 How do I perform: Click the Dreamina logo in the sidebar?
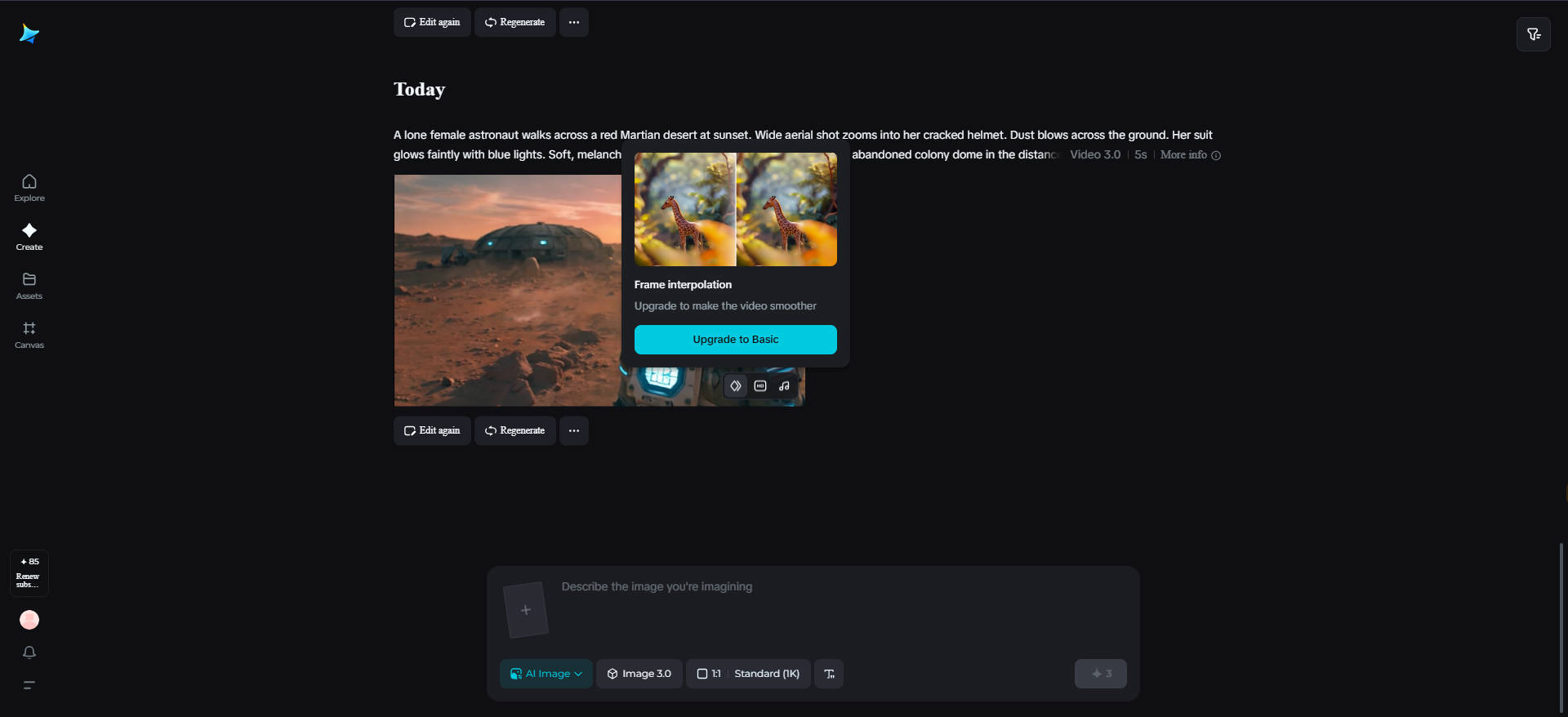[29, 33]
